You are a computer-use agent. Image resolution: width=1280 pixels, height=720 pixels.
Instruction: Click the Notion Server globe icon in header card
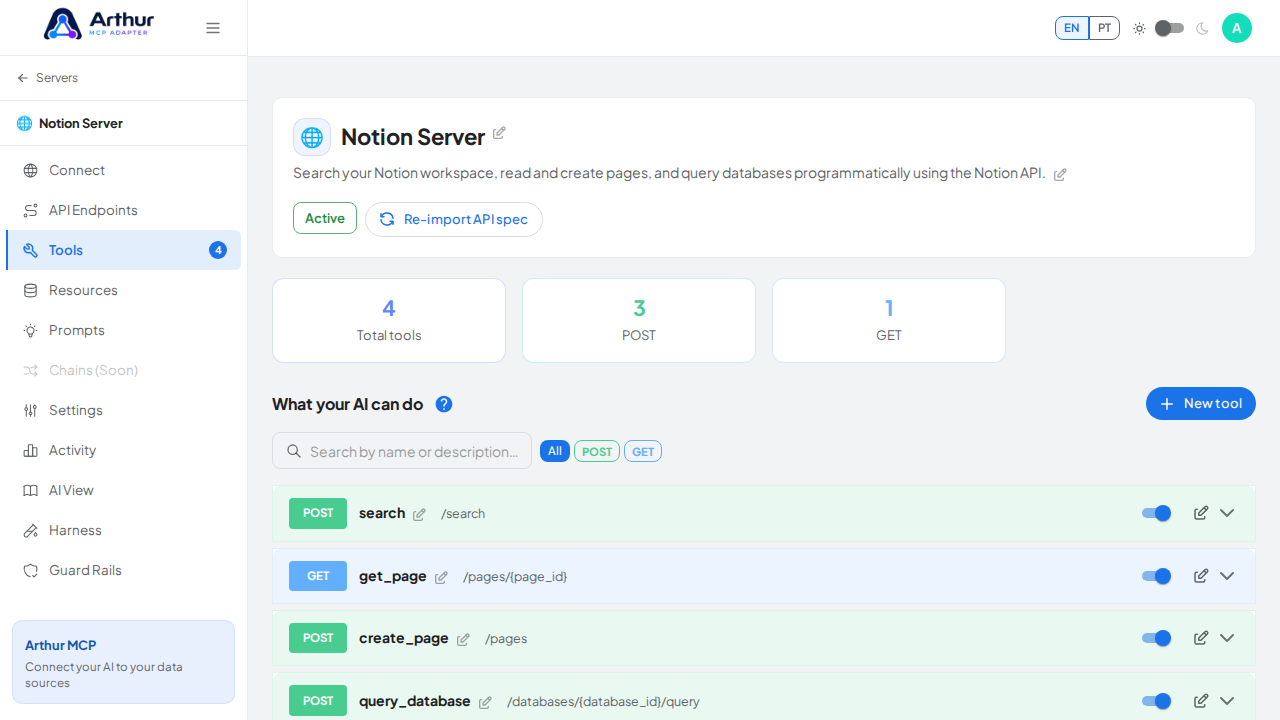point(312,137)
